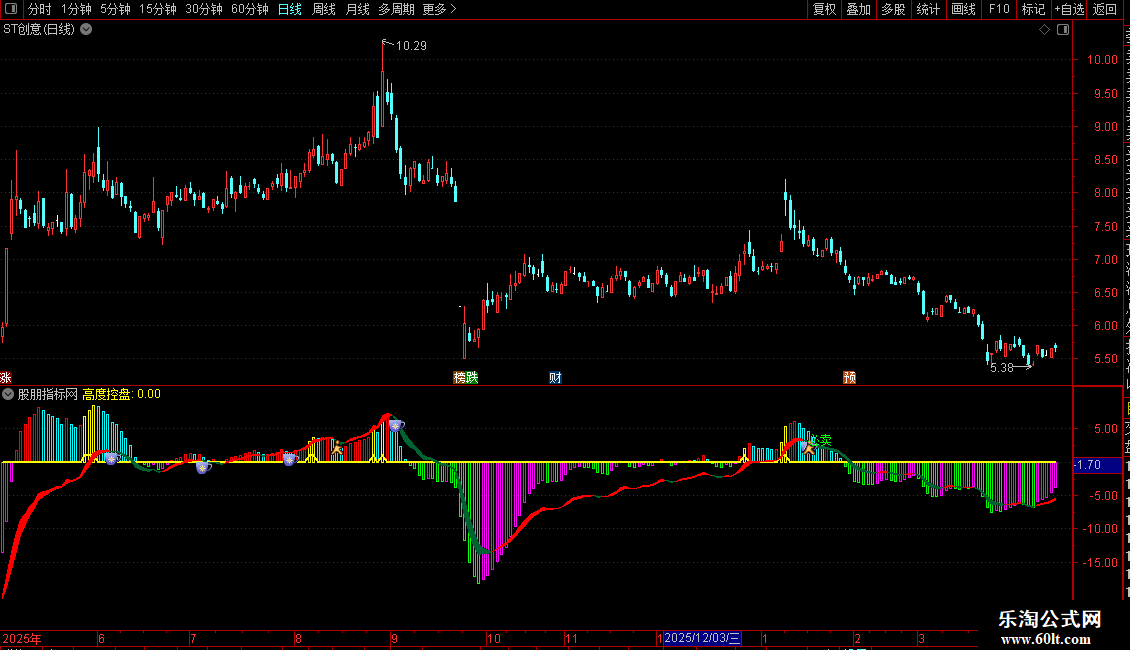Screen dimensions: 1130x650
Task: Click the 财 financial report marker
Action: (x=555, y=378)
